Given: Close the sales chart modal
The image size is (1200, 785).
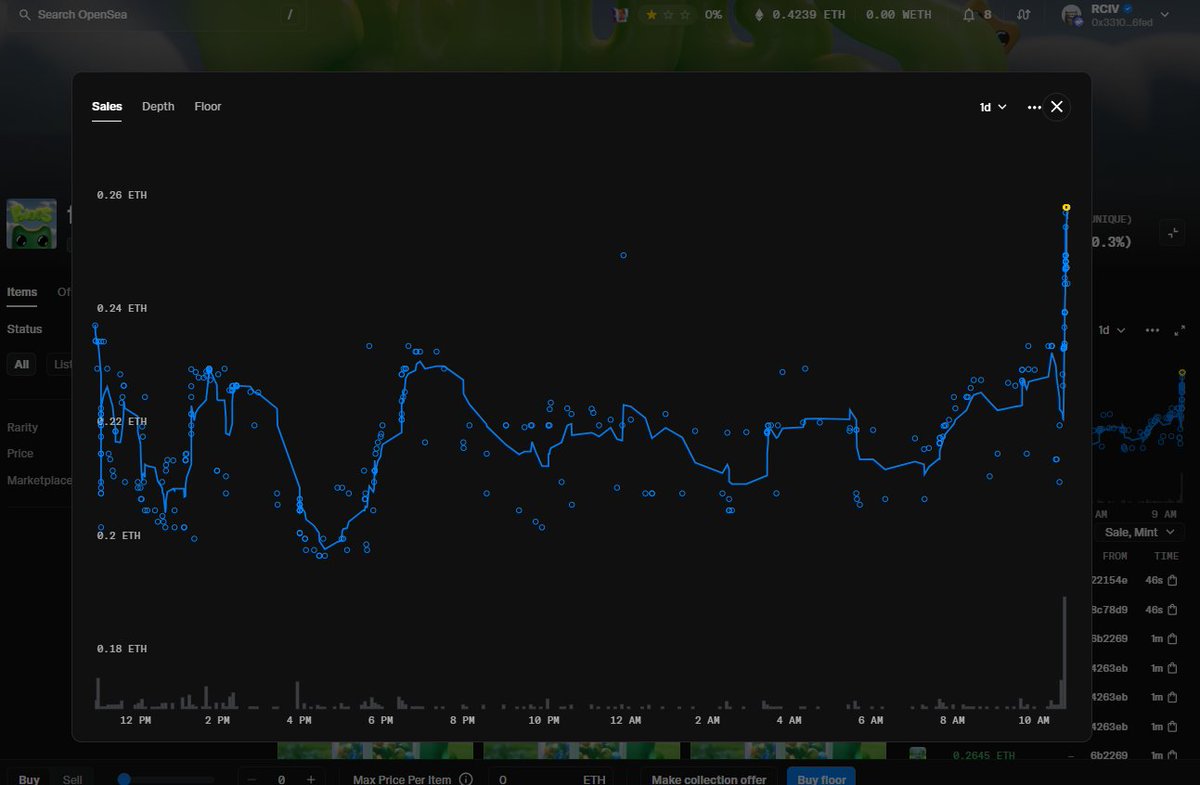Looking at the screenshot, I should (x=1057, y=106).
